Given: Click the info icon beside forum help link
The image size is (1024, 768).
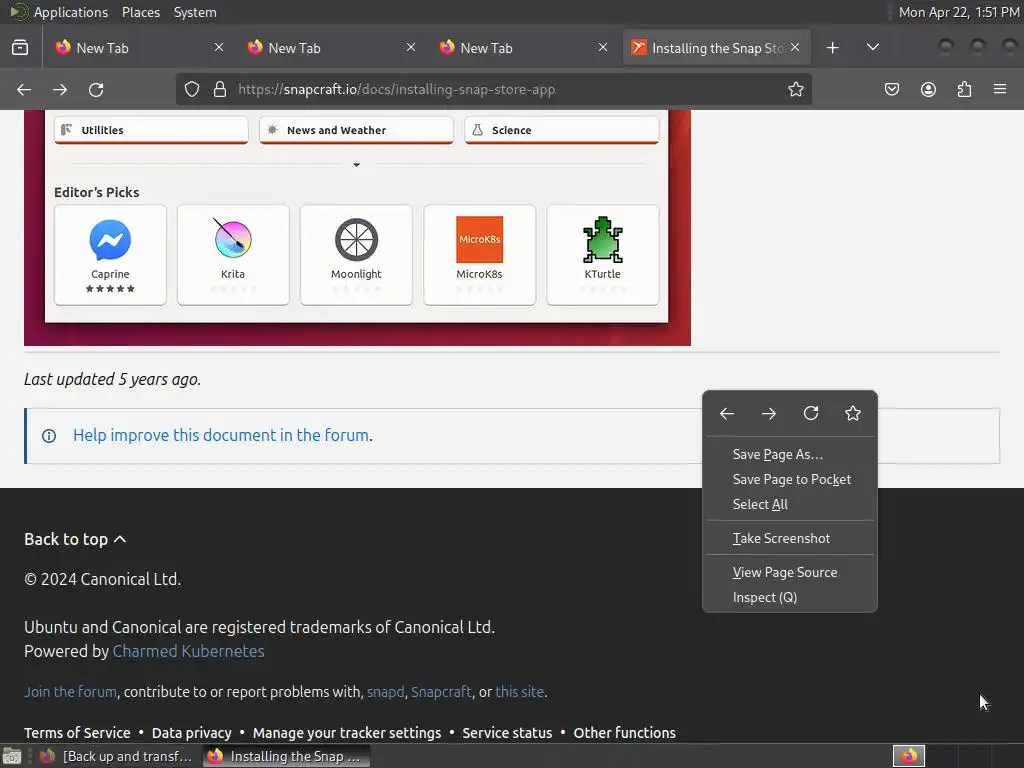Looking at the screenshot, I should pos(49,436).
